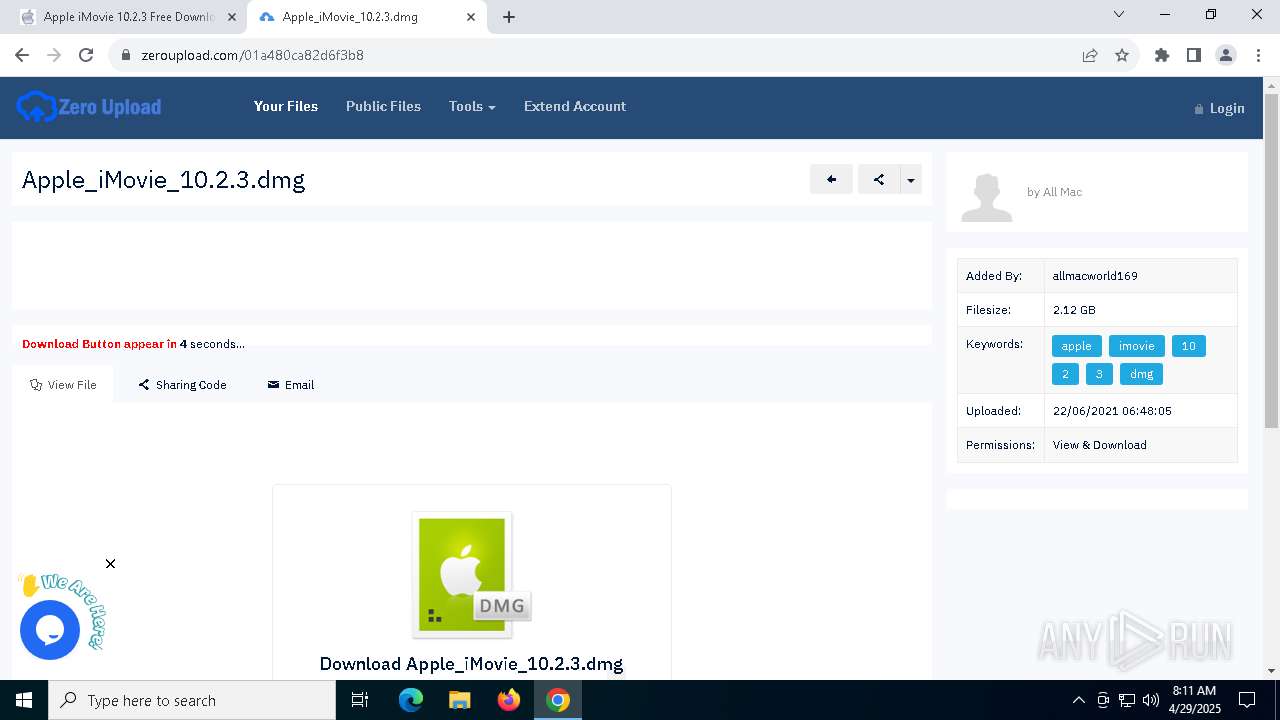This screenshot has height=720, width=1280.
Task: Launch Firefox from taskbar
Action: pyautogui.click(x=509, y=700)
